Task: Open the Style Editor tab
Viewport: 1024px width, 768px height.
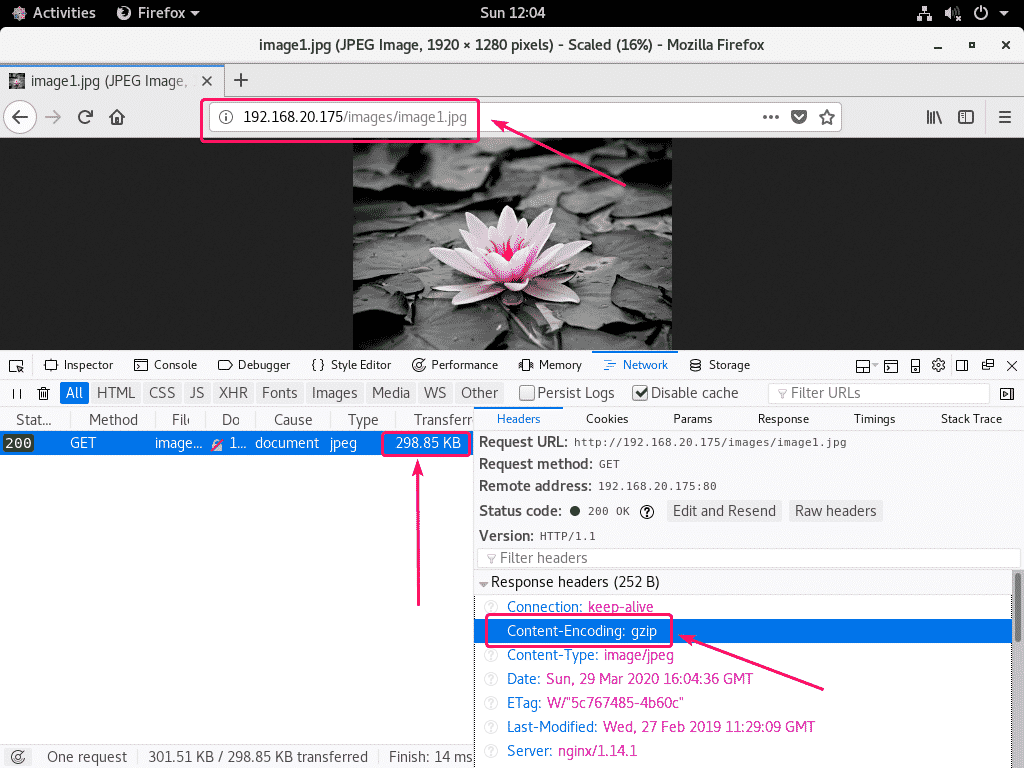Action: point(351,365)
